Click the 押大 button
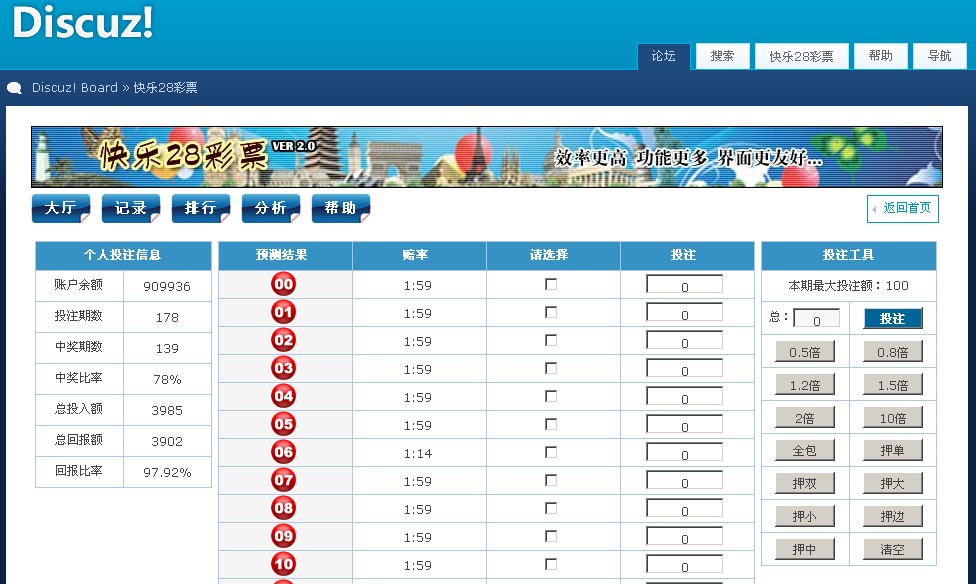The width and height of the screenshot is (976, 584). point(893,483)
